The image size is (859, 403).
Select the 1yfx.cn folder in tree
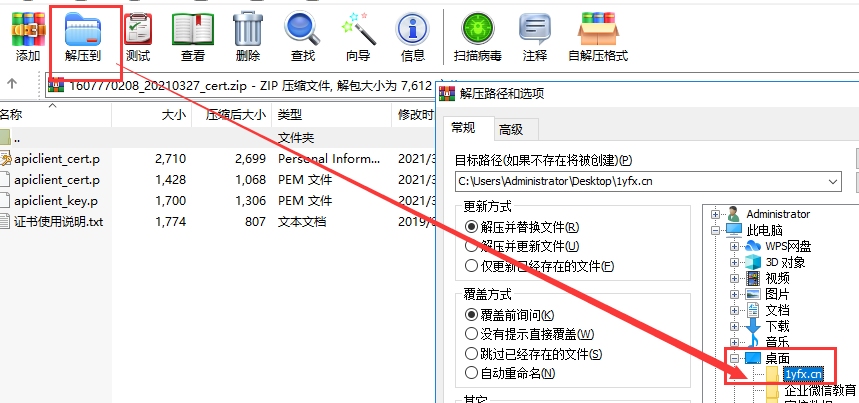tap(804, 374)
